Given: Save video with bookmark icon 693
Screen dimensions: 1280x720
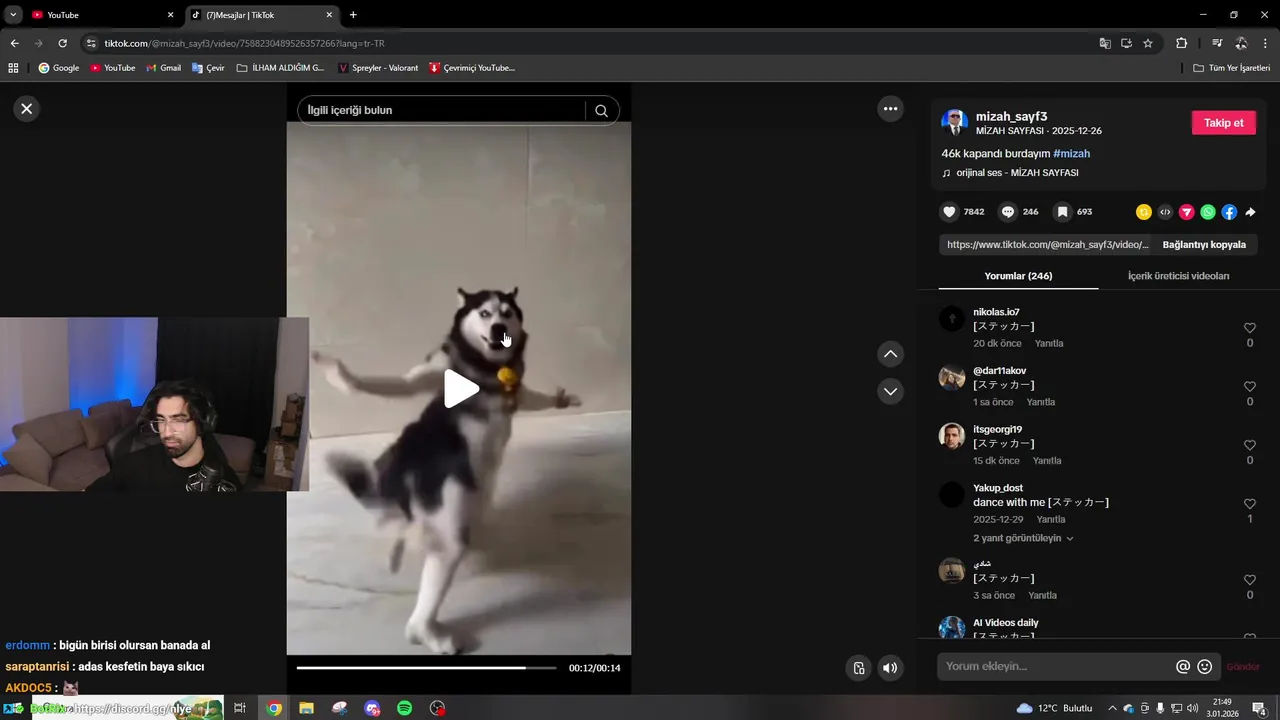Looking at the screenshot, I should tap(1063, 212).
